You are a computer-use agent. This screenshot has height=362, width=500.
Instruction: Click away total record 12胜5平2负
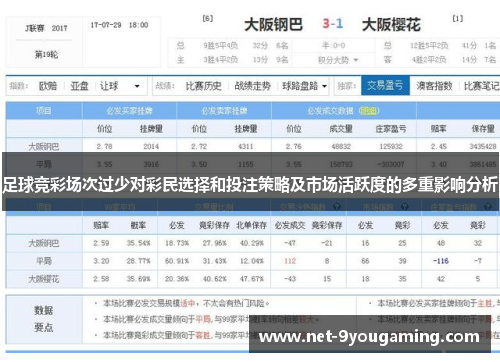click(x=429, y=46)
